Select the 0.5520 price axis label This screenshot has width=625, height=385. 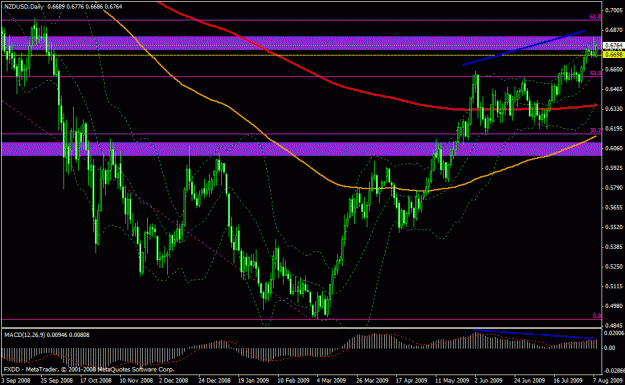click(614, 227)
